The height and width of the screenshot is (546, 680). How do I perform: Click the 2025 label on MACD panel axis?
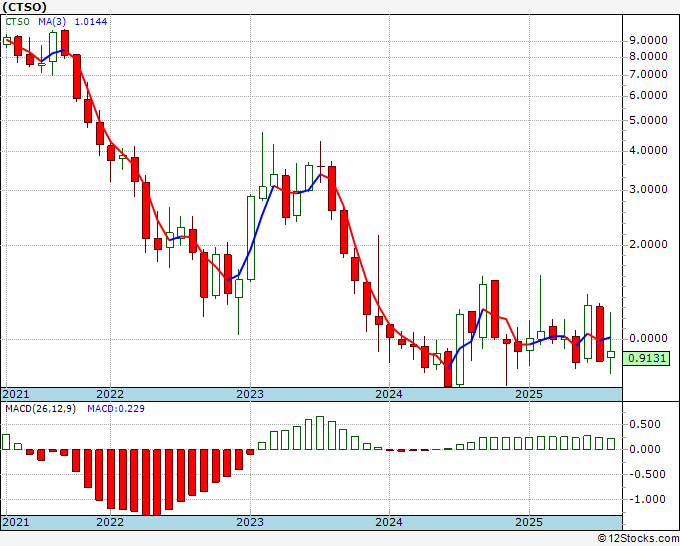[x=529, y=522]
